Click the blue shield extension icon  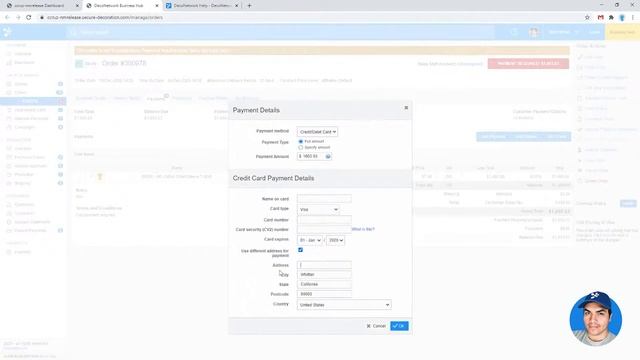622,18
